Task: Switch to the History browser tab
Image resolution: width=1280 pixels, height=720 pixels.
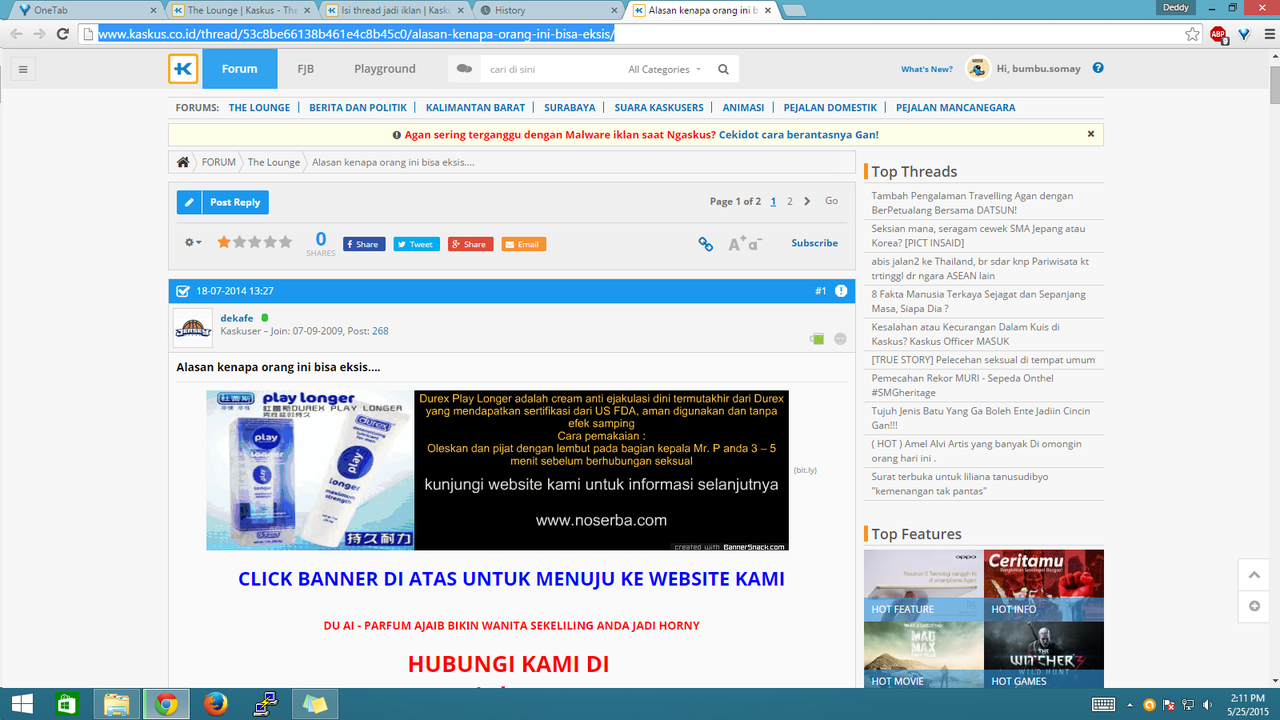Action: pos(548,10)
